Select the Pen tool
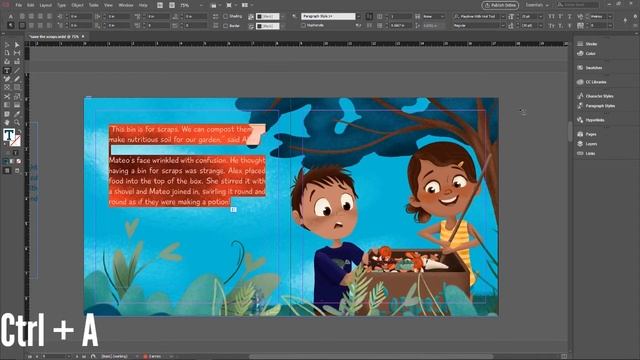640x360 pixels. pos(7,79)
